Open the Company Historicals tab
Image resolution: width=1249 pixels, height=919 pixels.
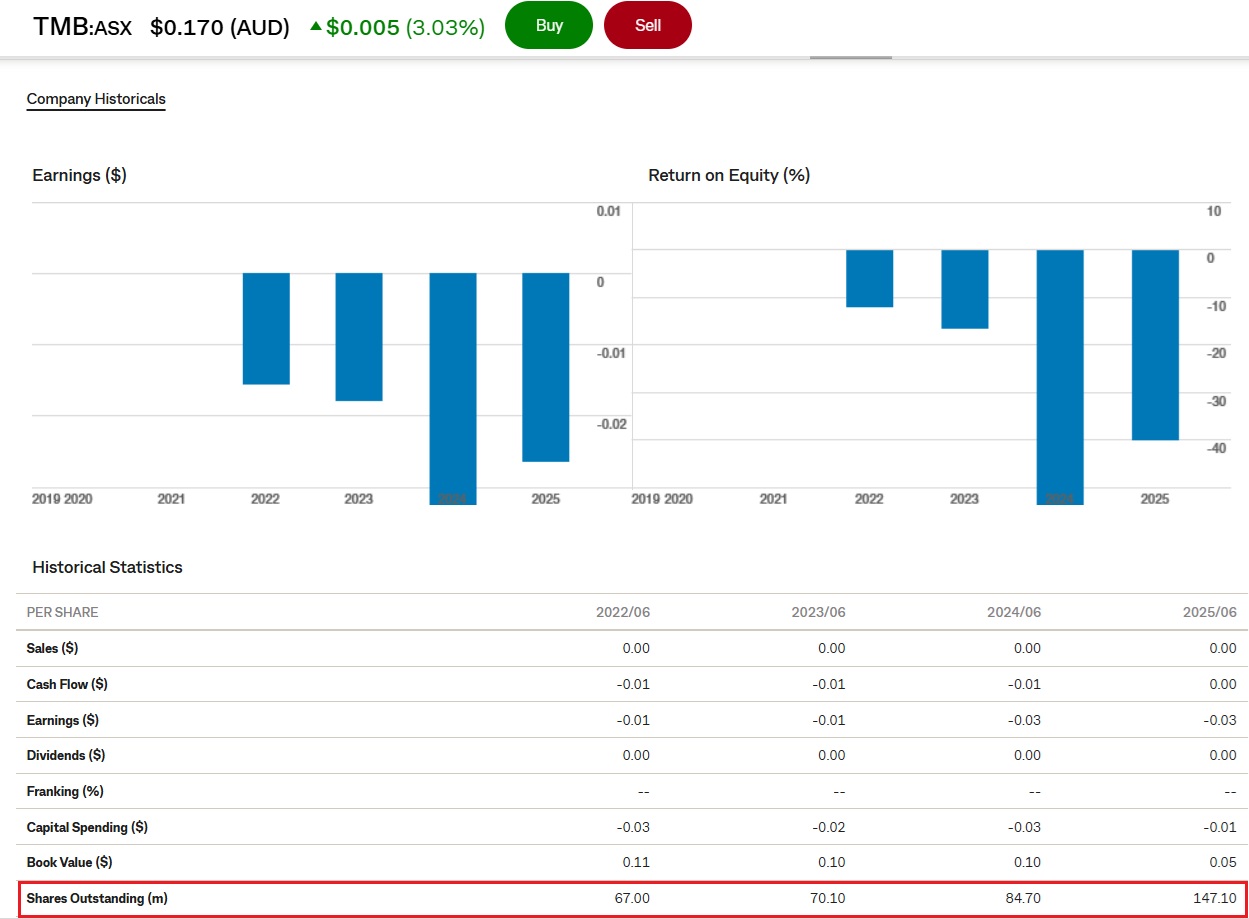(96, 99)
